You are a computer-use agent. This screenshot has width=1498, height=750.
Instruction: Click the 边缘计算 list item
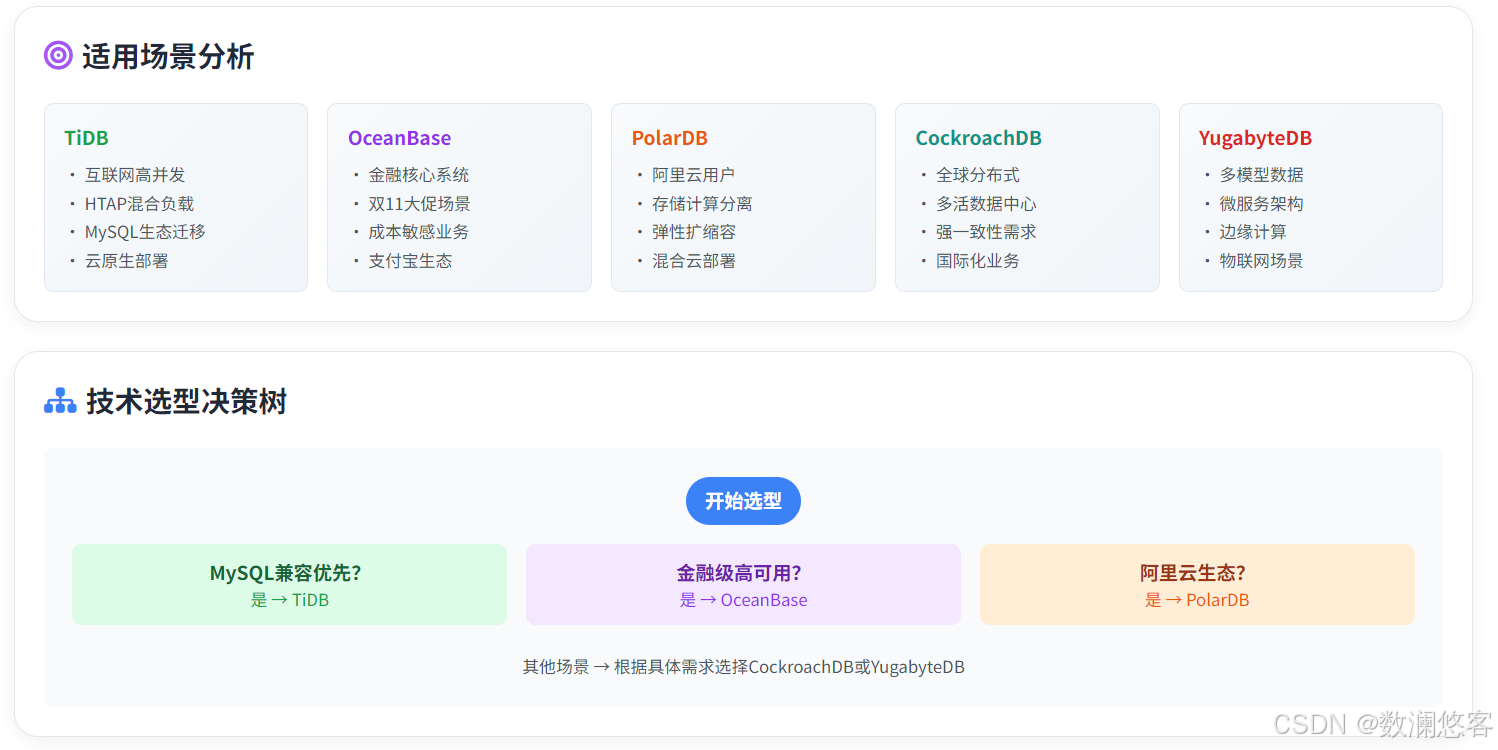click(x=1253, y=232)
